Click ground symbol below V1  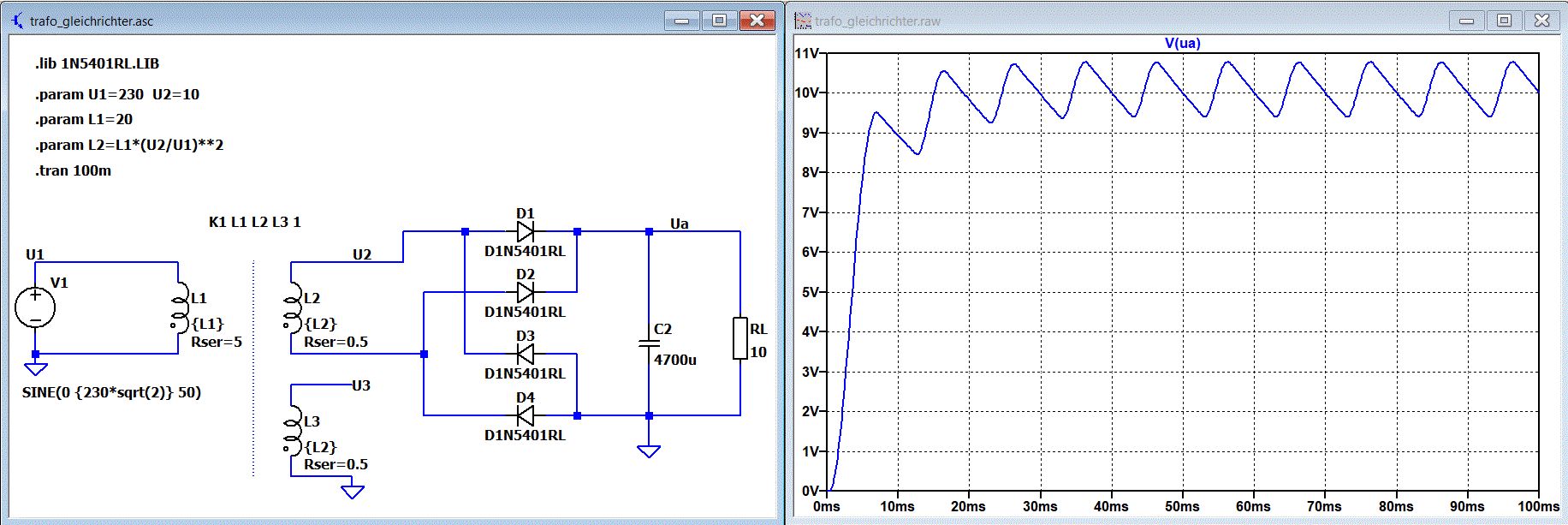click(x=35, y=369)
